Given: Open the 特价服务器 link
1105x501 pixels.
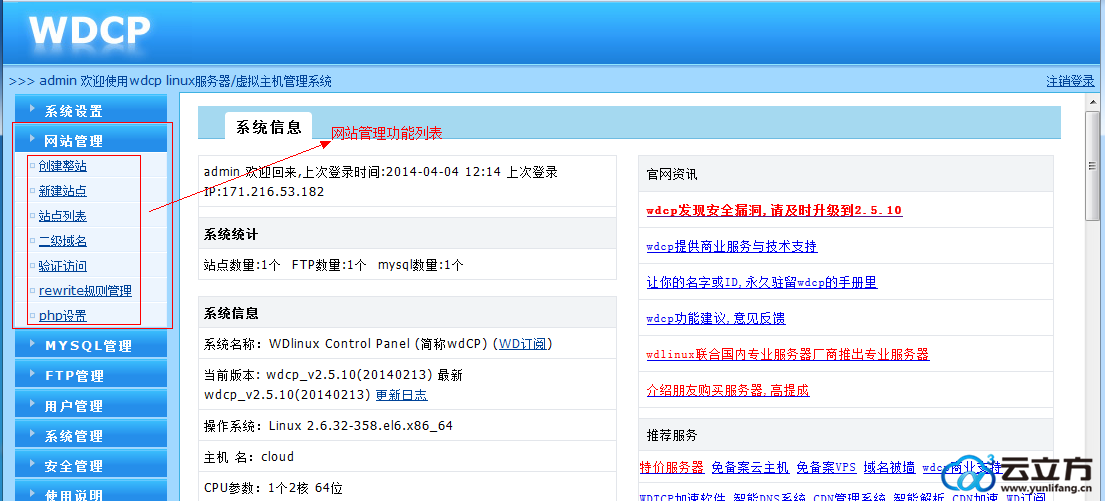Looking at the screenshot, I should [x=672, y=467].
